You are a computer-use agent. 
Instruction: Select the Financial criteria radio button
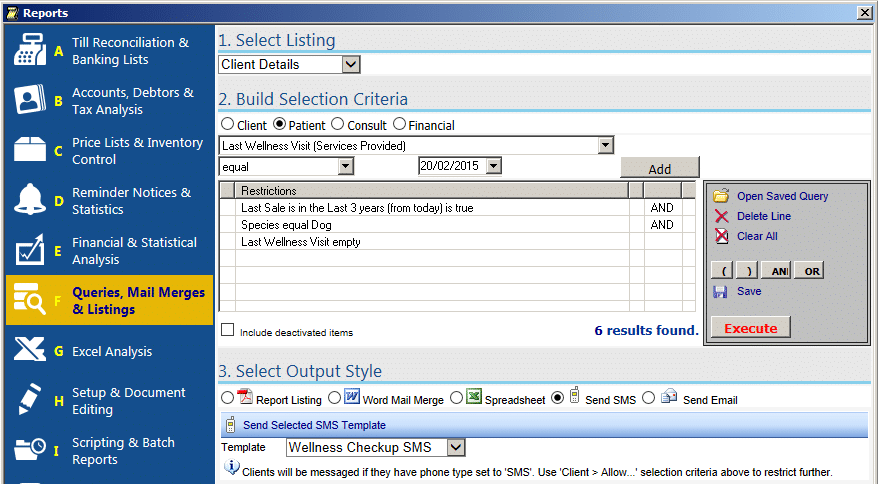(x=399, y=124)
